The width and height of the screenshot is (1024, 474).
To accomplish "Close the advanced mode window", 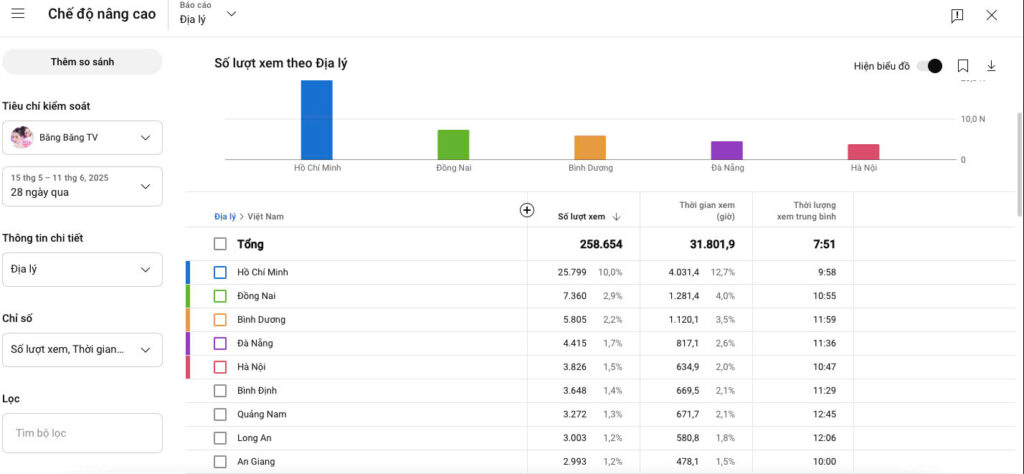I will pyautogui.click(x=991, y=15).
